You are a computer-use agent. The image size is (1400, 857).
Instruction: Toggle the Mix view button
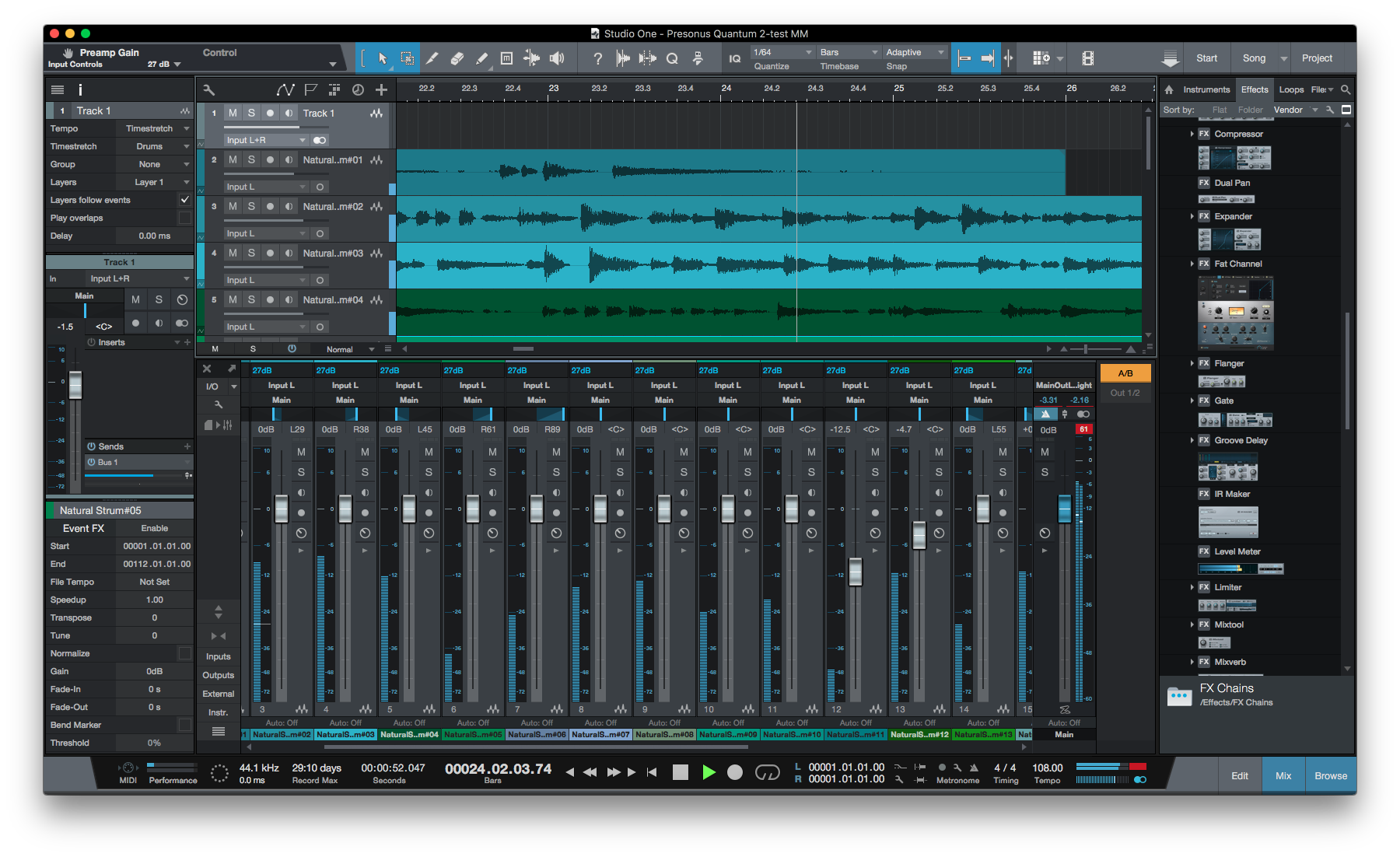[x=1283, y=775]
